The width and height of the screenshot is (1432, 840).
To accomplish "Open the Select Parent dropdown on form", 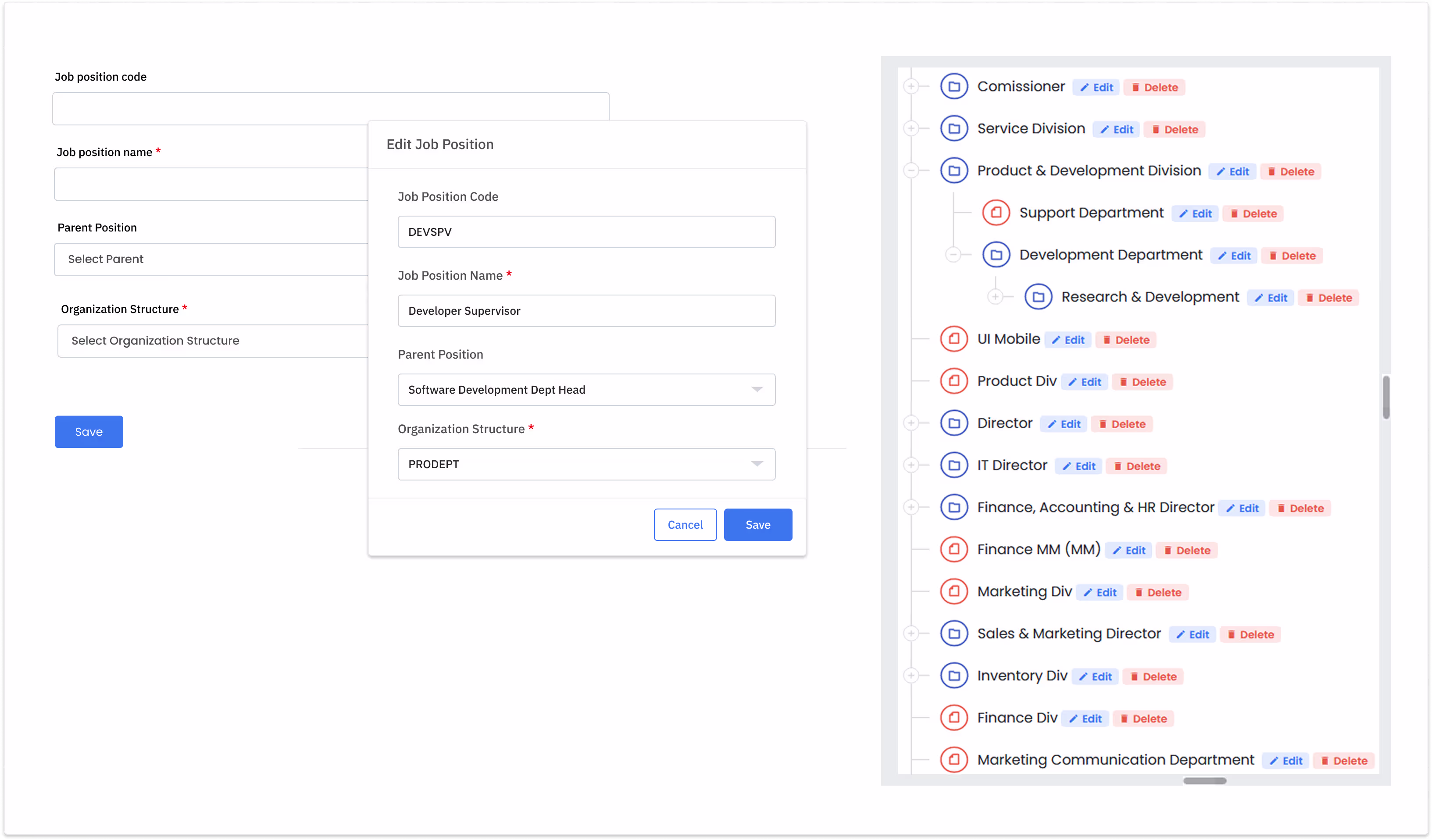I will point(211,259).
